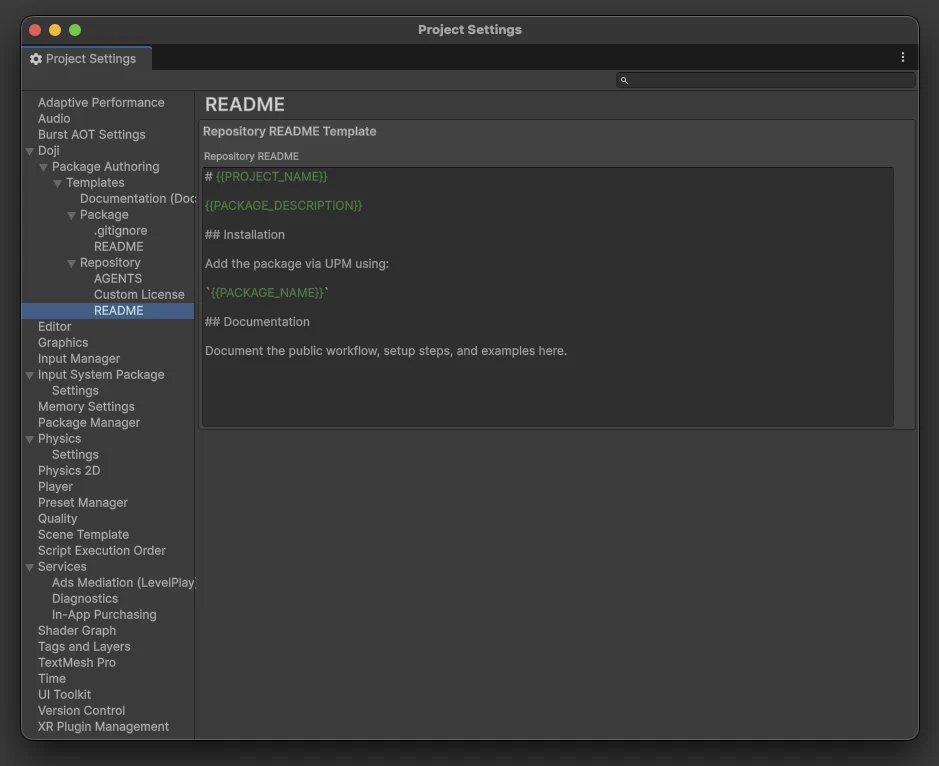Open Package Manager settings
This screenshot has height=766, width=939.
[x=89, y=423]
